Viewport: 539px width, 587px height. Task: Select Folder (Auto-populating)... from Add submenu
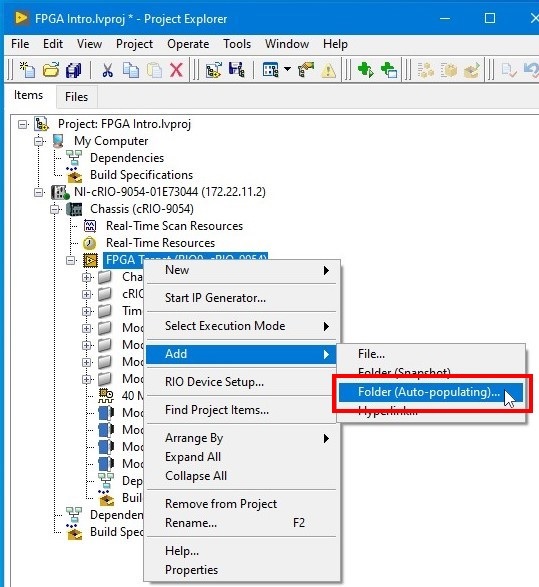coord(430,392)
